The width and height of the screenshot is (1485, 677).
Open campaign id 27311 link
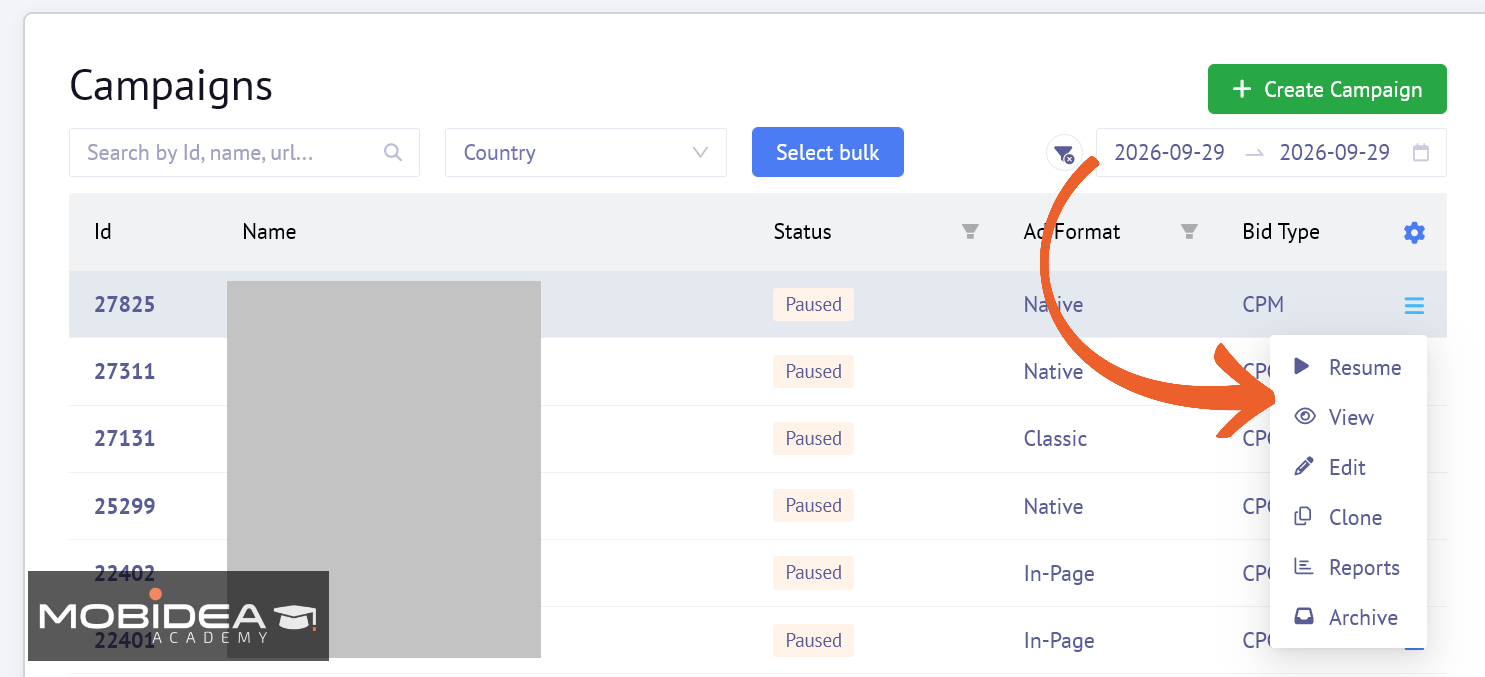pyautogui.click(x=125, y=372)
